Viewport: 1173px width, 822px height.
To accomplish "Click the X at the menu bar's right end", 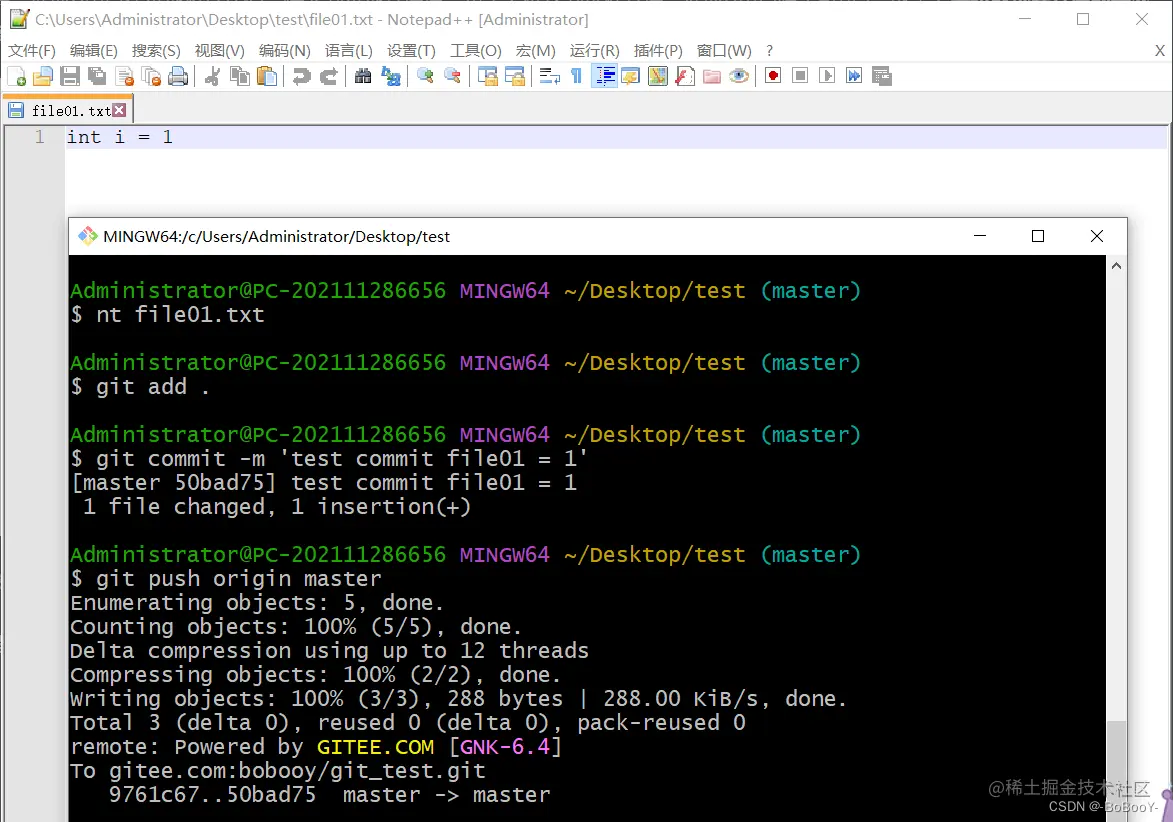I will tap(1160, 51).
